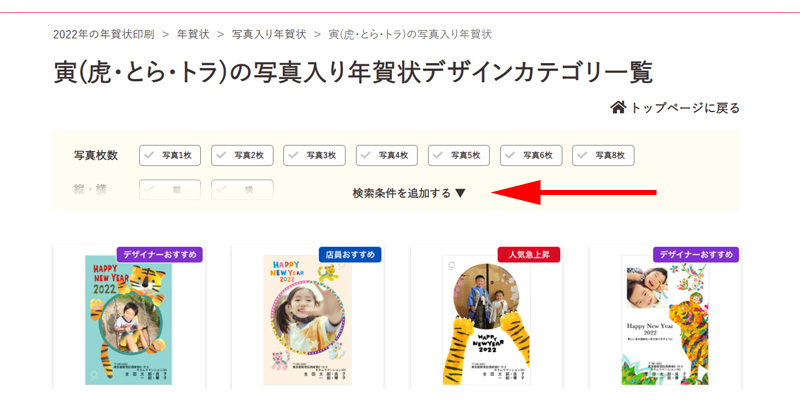Toggle the faded 横 orientation filter
The width and height of the screenshot is (800, 400).
pyautogui.click(x=242, y=189)
